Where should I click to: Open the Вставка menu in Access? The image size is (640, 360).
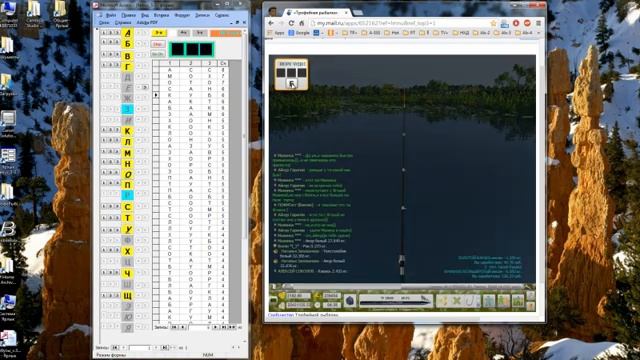click(x=161, y=15)
